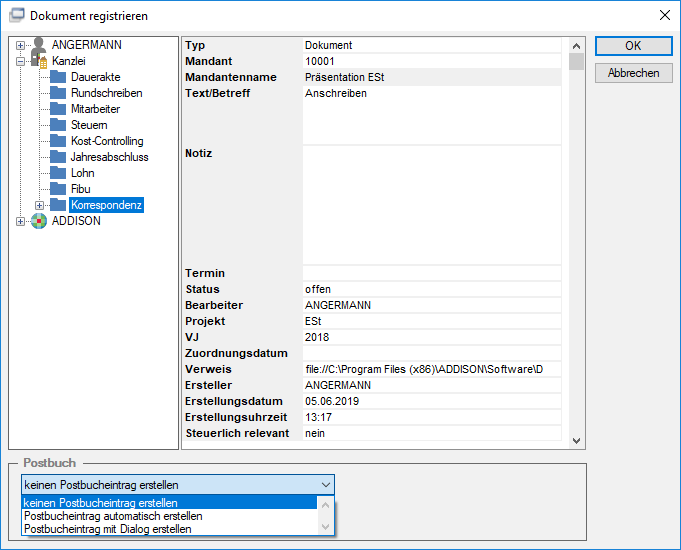The width and height of the screenshot is (681, 550).
Task: Click the properties scrollbar thumb
Action: click(576, 62)
